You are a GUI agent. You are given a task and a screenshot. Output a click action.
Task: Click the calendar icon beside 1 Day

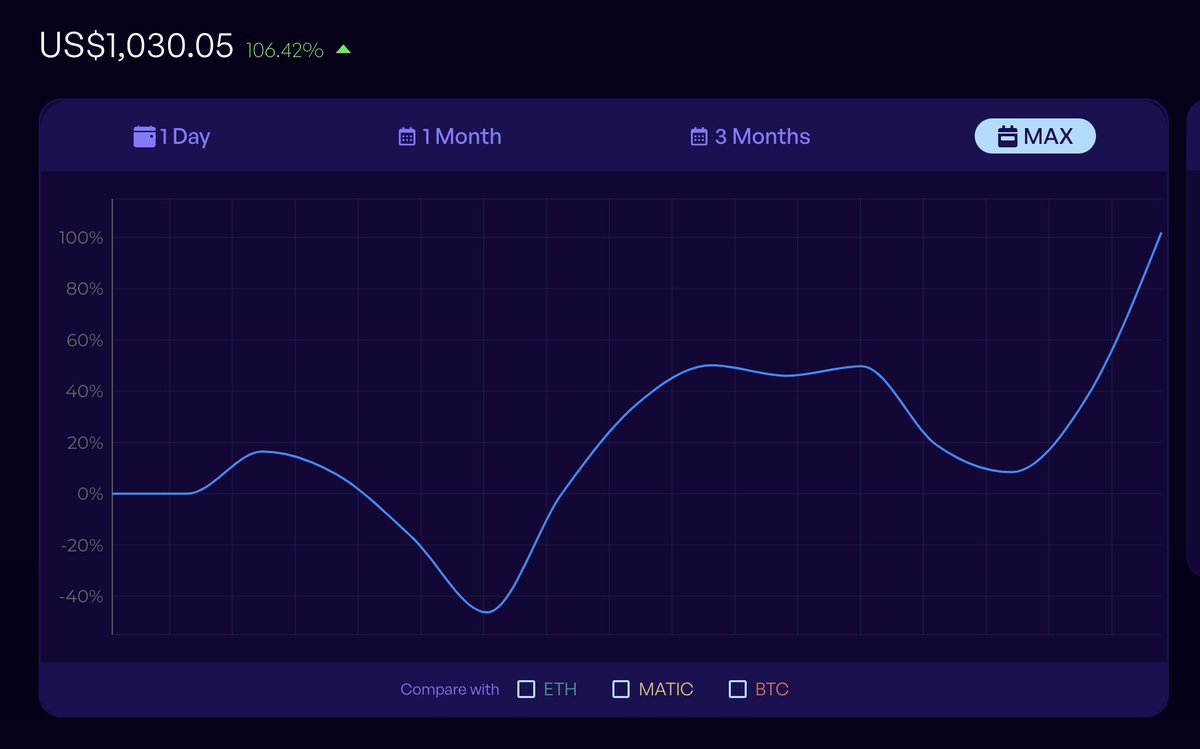click(144, 136)
